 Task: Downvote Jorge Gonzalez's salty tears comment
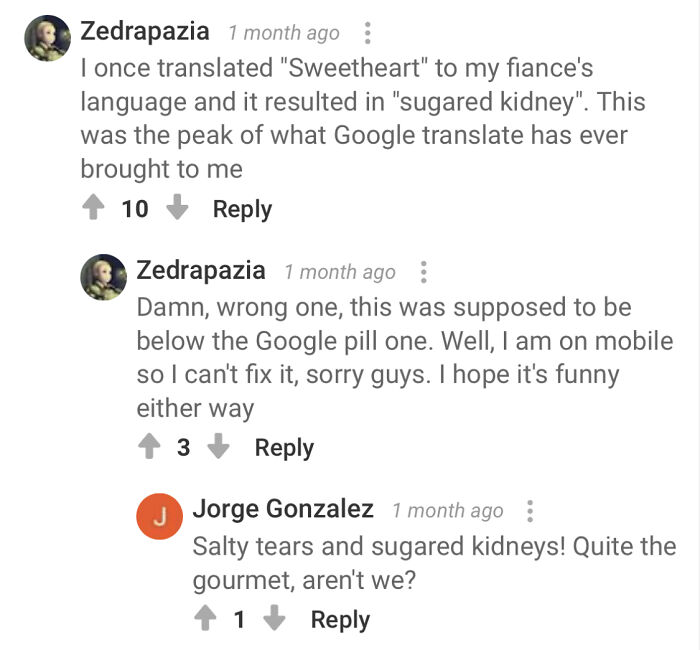(x=275, y=619)
